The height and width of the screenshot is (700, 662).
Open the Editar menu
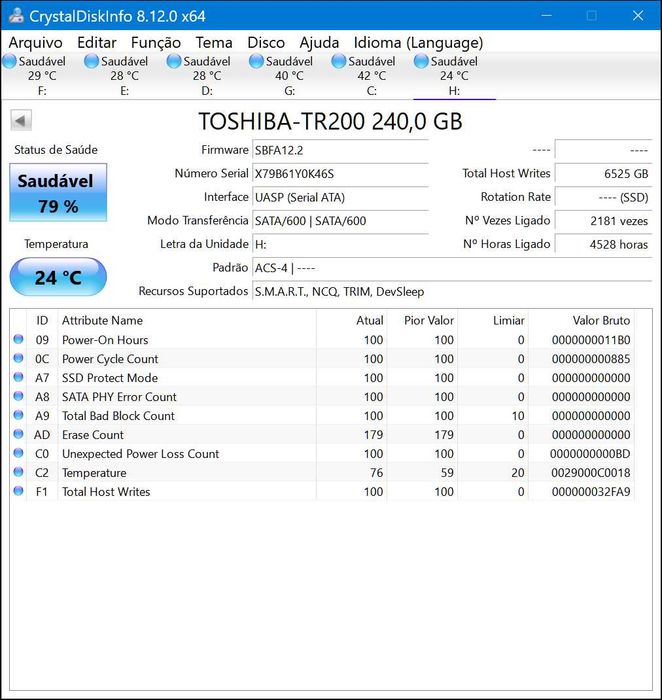96,42
